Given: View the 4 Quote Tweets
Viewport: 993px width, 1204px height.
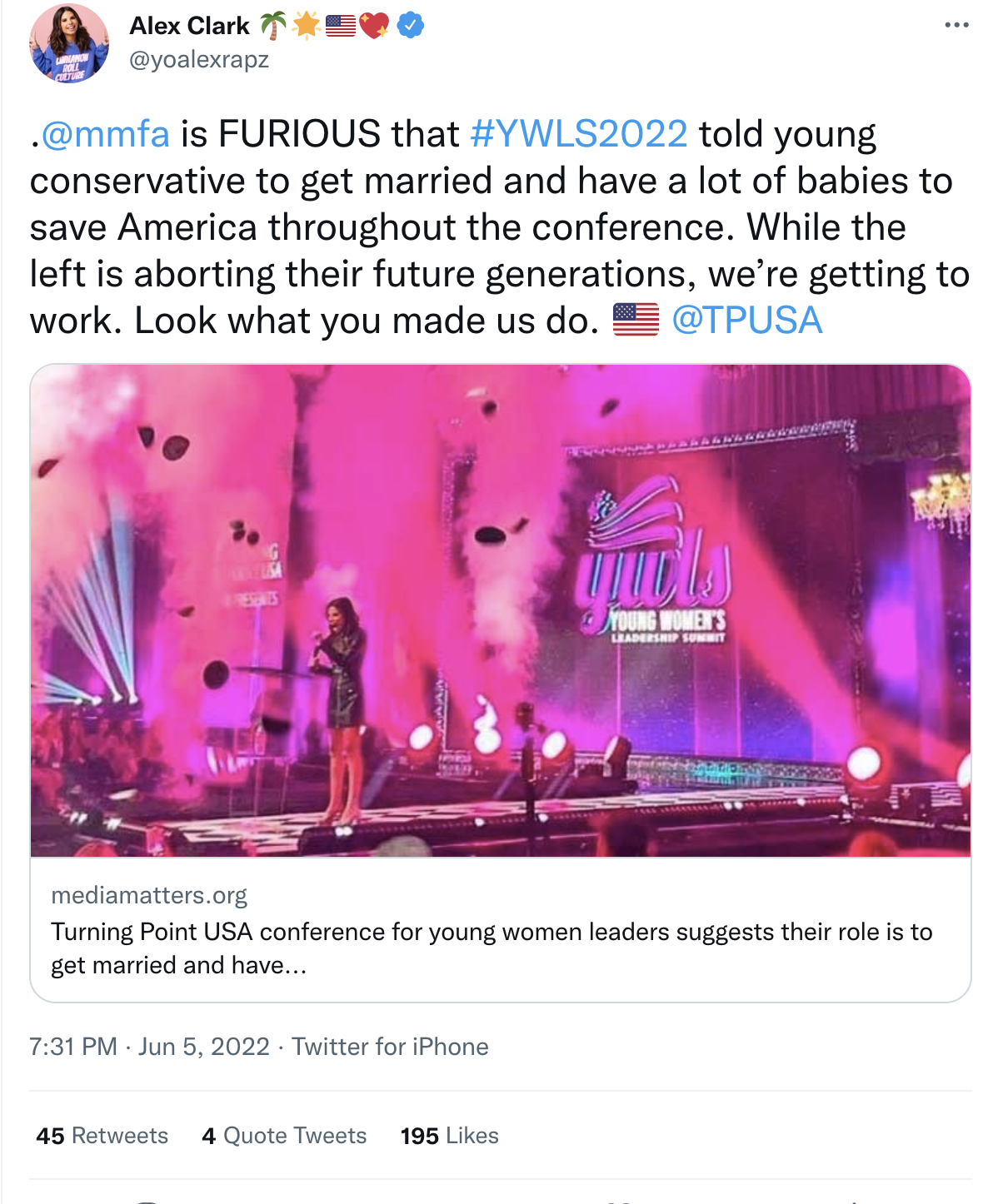Looking at the screenshot, I should tap(284, 1136).
